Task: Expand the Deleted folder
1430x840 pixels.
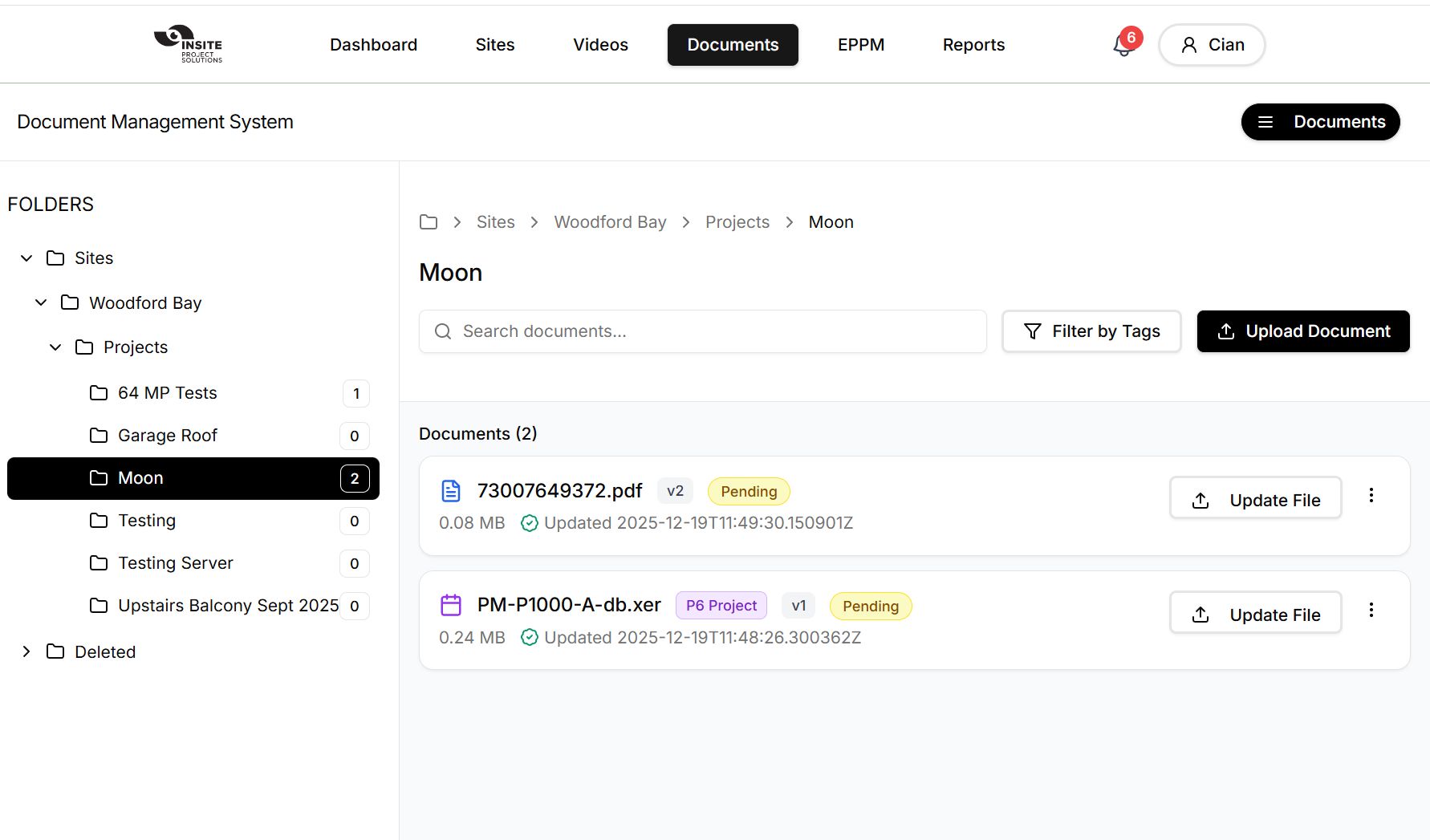Action: coord(26,651)
